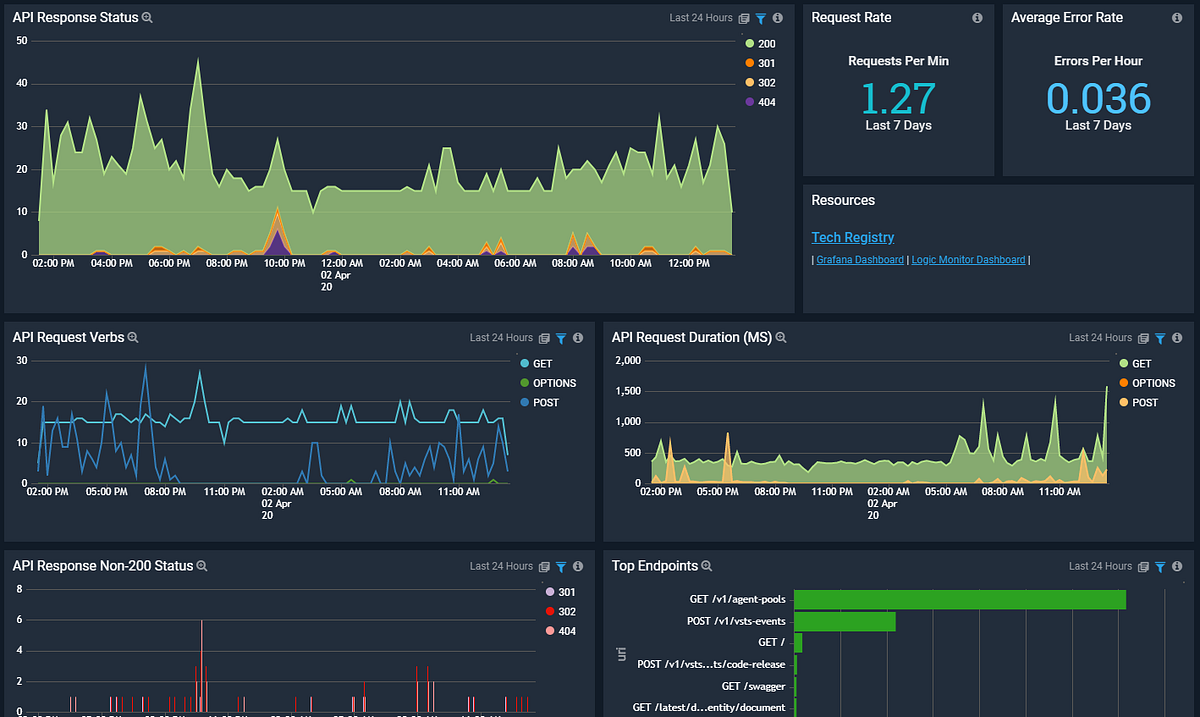
Task: Open the Grafana Dashboard link
Action: [860, 260]
